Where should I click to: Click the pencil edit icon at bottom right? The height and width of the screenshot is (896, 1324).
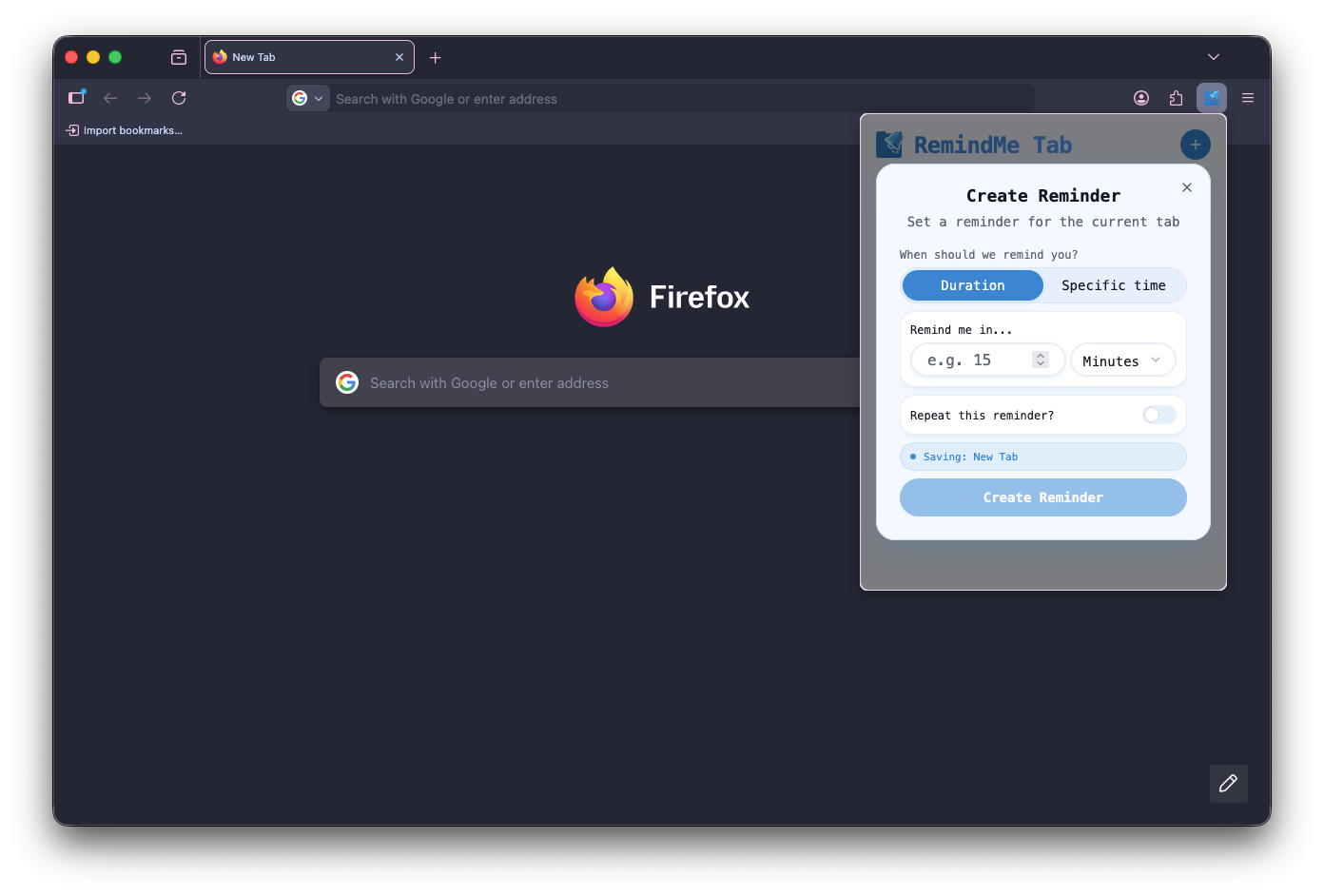click(1228, 784)
